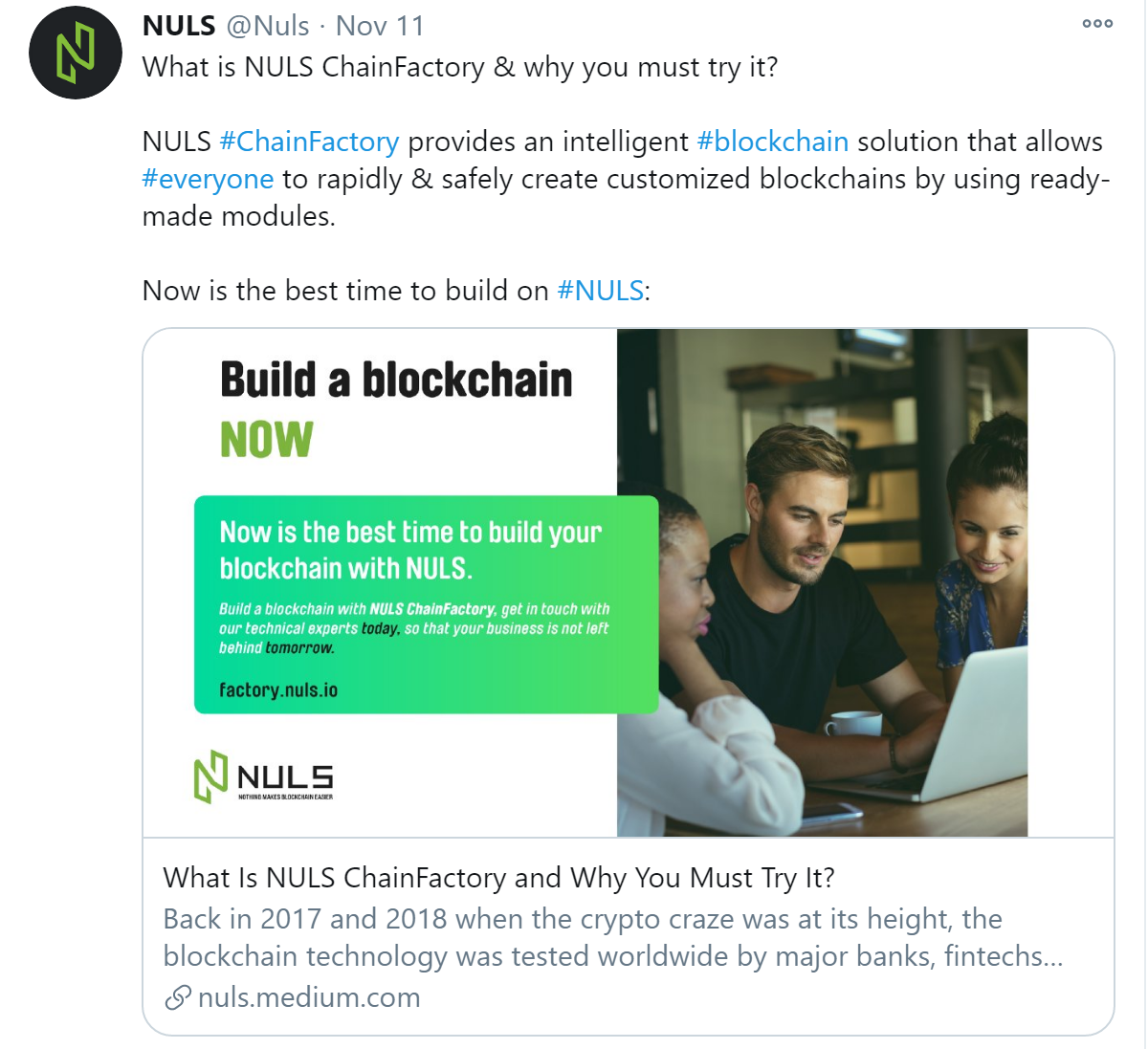Click the team photo in link card
This screenshot has width=1148, height=1049.
pos(822,582)
